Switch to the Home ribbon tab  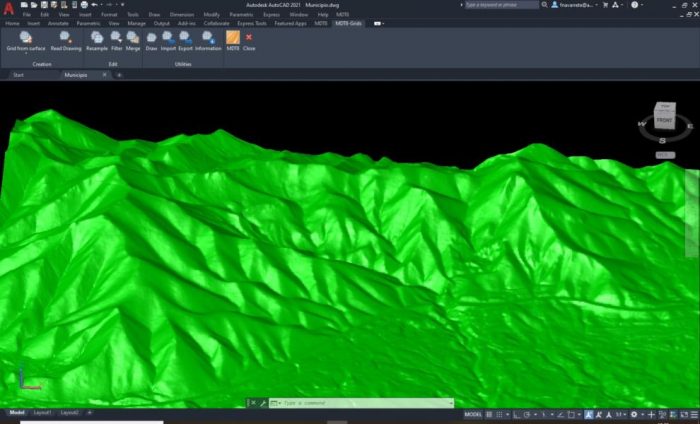point(12,24)
